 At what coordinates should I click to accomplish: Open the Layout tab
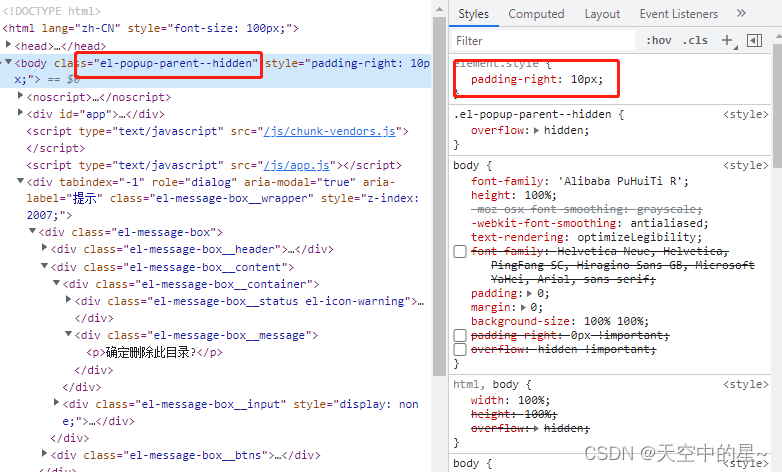[x=602, y=14]
